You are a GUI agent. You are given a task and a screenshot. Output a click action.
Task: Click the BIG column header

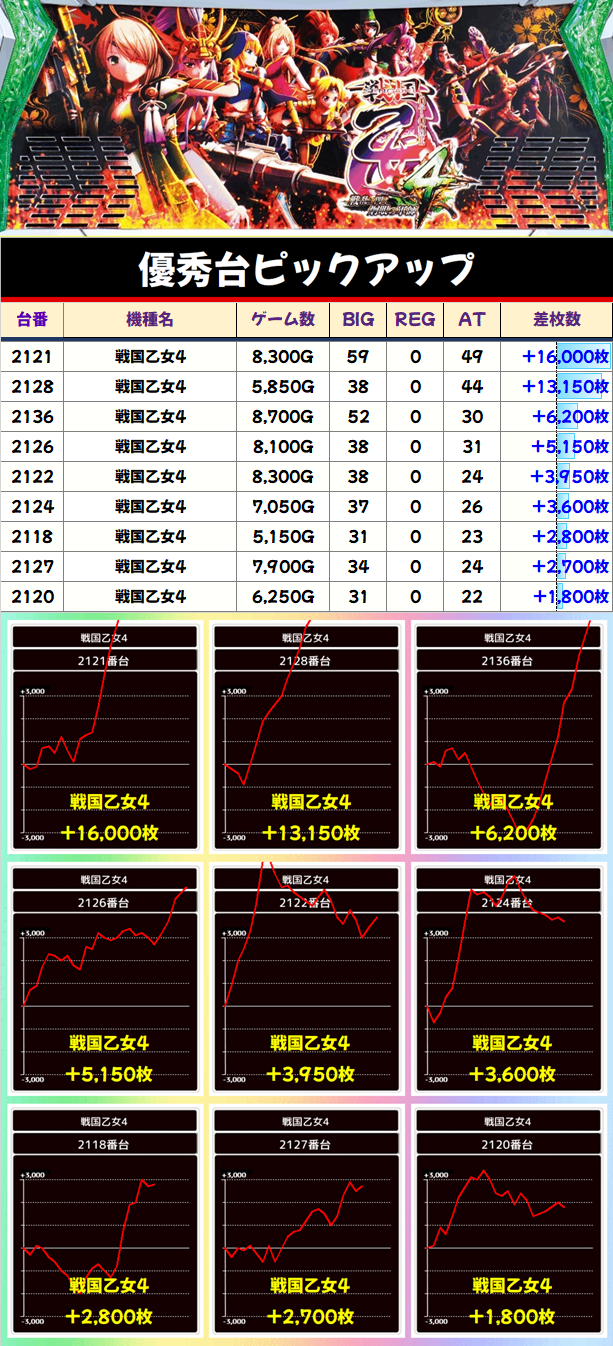358,320
